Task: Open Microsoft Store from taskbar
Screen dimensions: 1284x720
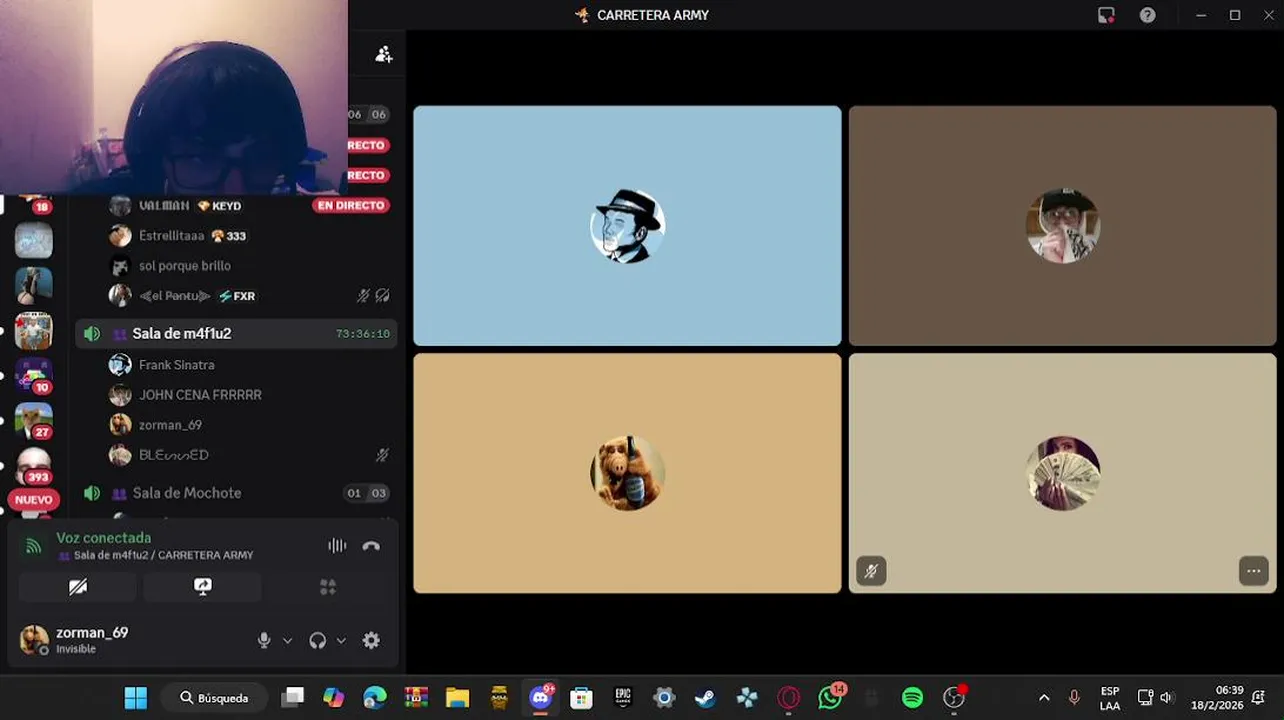Action: (581, 698)
